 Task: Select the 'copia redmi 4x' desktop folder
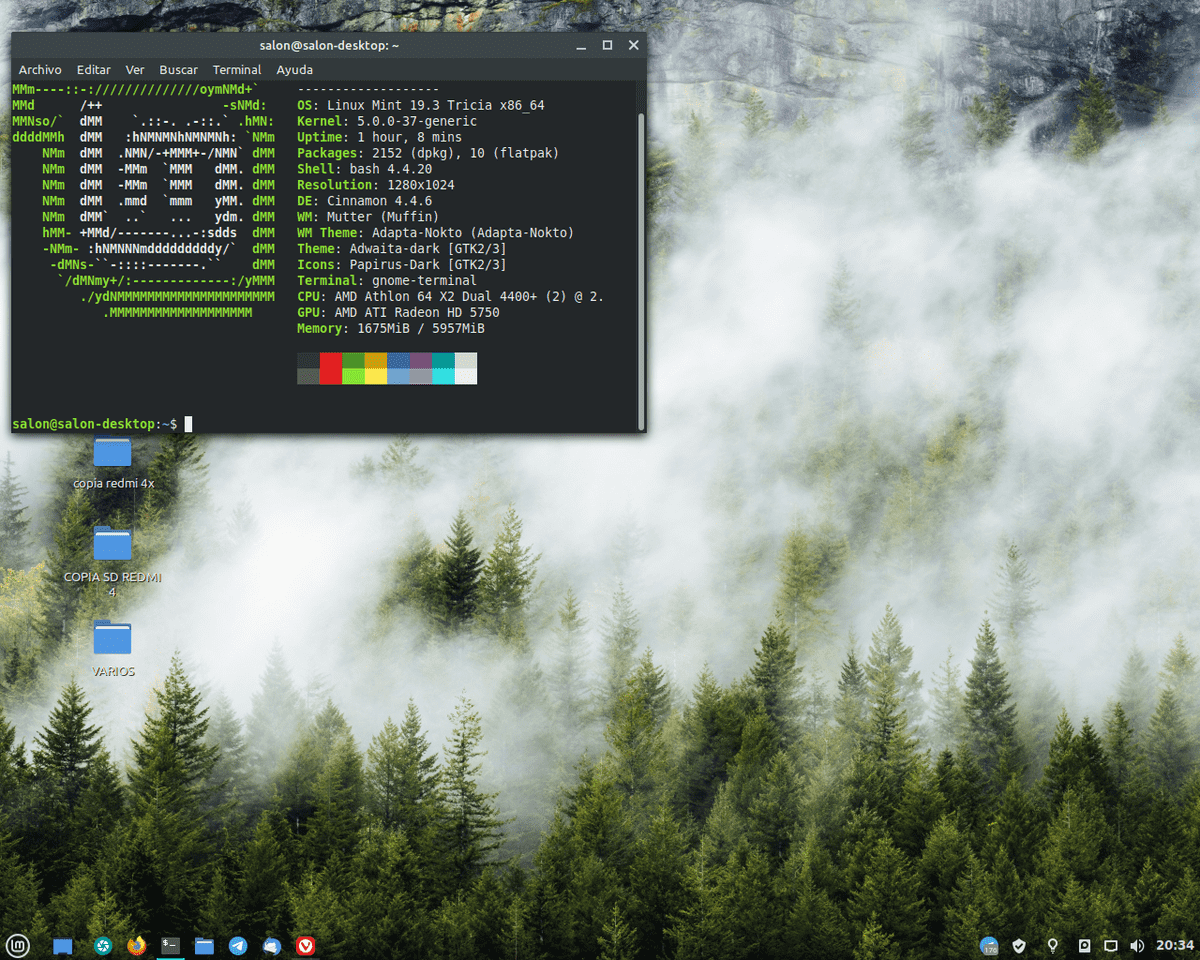113,463
